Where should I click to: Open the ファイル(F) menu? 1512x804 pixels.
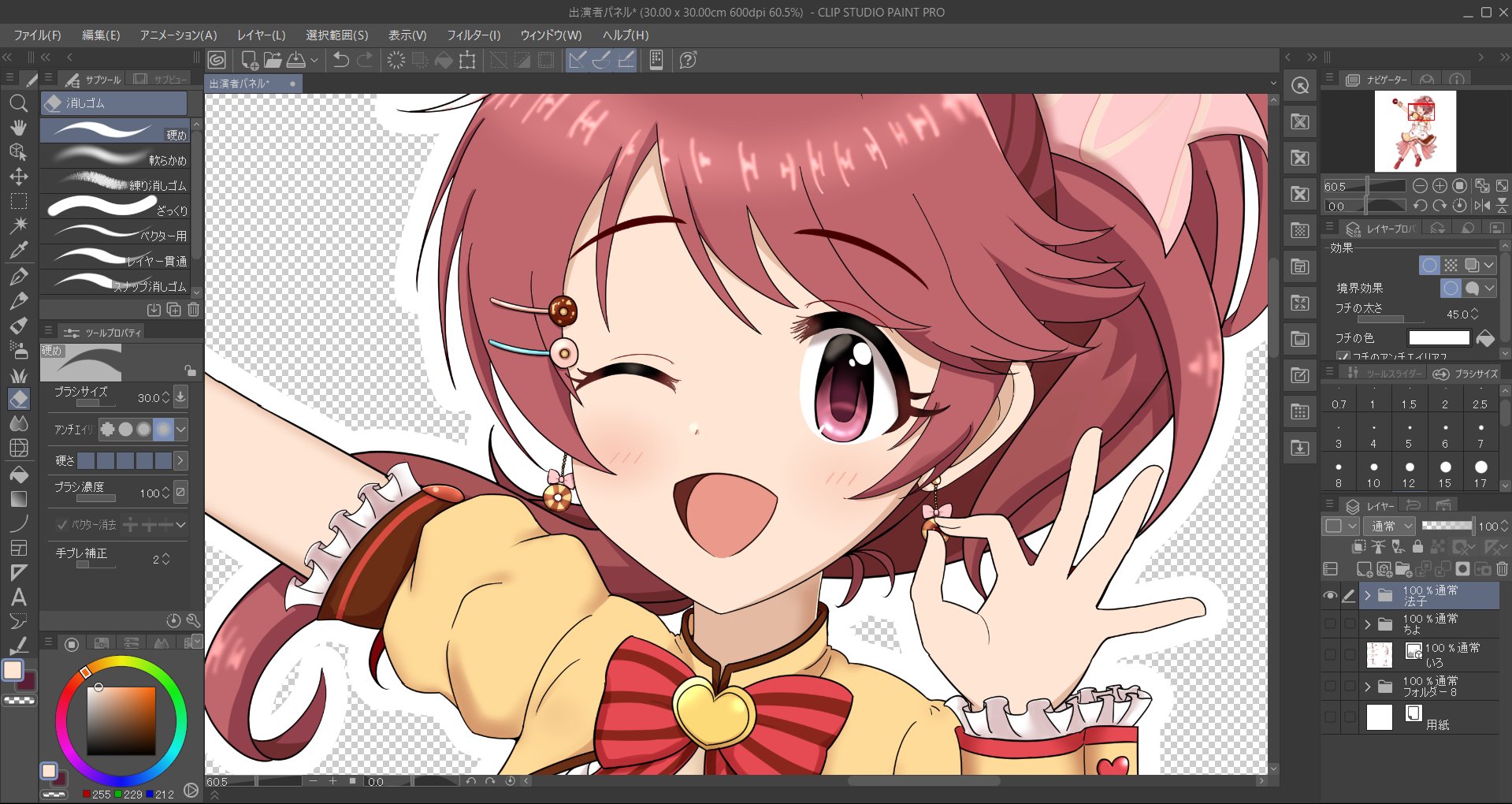pyautogui.click(x=37, y=35)
